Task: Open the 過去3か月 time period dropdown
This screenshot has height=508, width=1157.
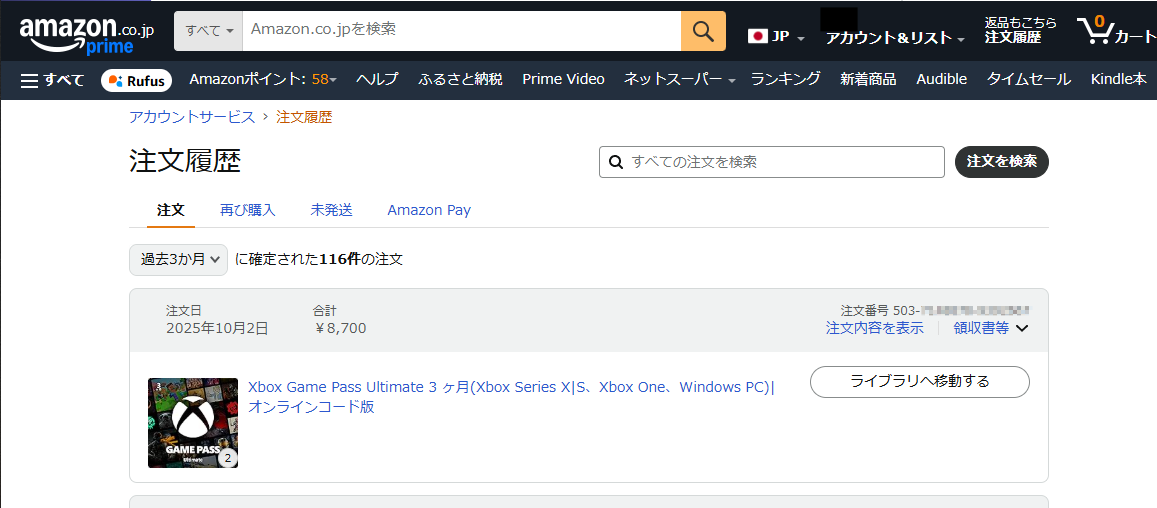Action: [x=178, y=260]
